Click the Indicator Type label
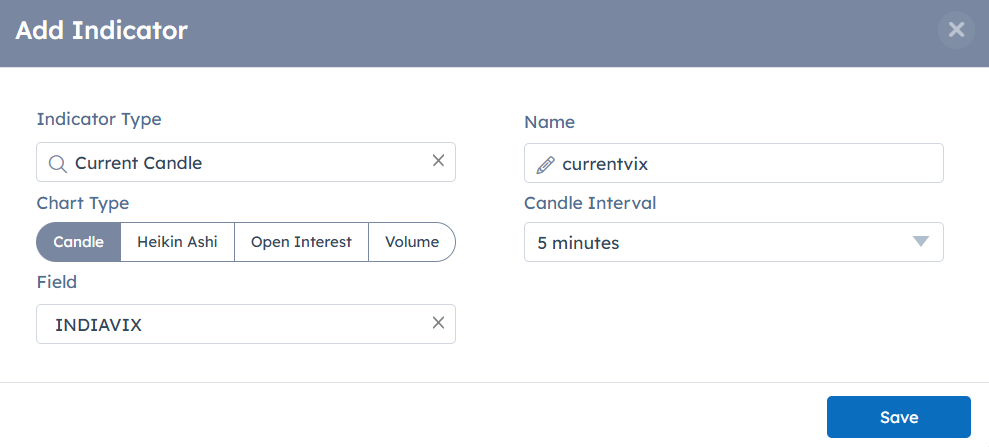This screenshot has height=447, width=989. tap(99, 119)
